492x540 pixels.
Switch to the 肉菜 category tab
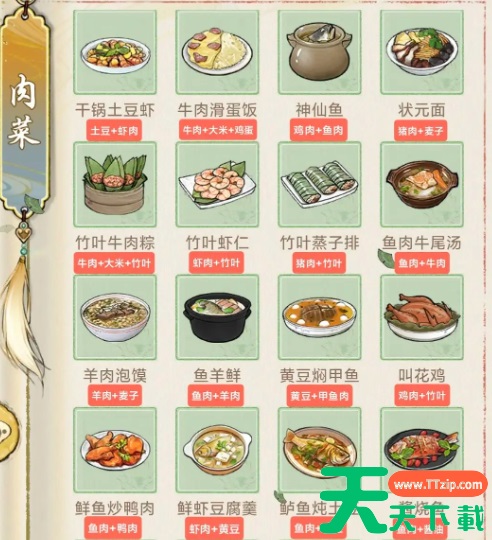[24, 112]
